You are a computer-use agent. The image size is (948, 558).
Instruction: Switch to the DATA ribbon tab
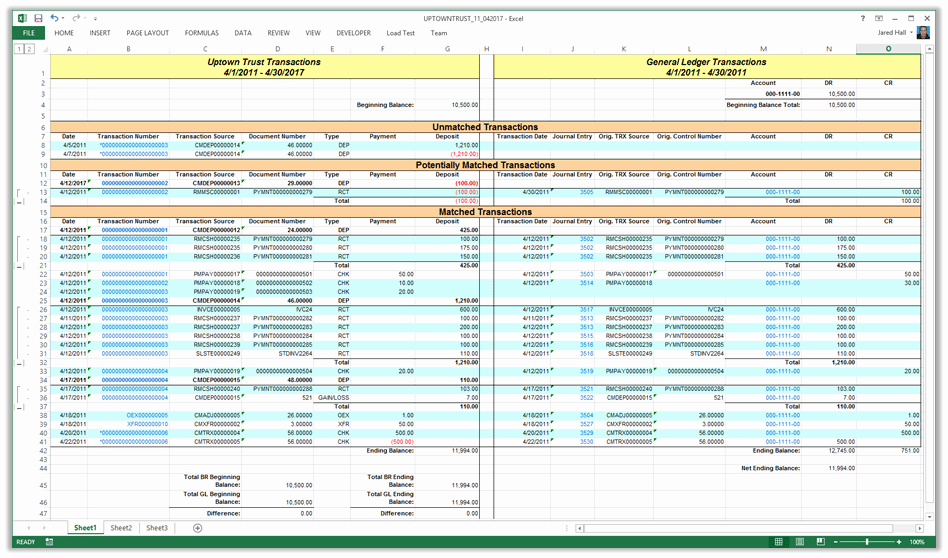[243, 33]
